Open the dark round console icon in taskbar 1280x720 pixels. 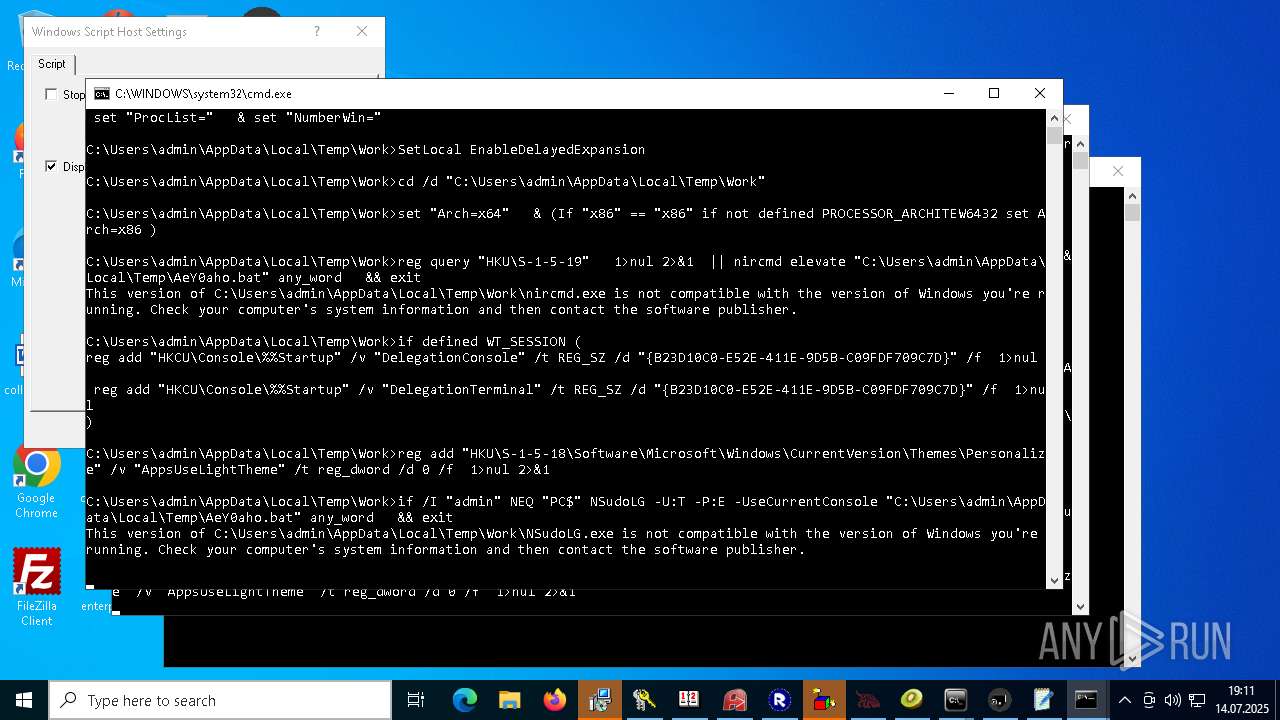[x=999, y=700]
